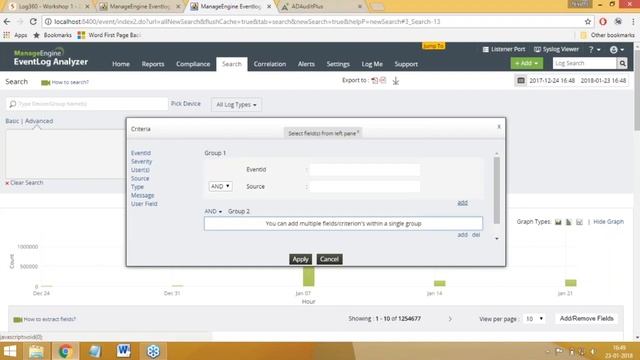
Task: Click Apply in Criteria dialog
Action: point(300,259)
